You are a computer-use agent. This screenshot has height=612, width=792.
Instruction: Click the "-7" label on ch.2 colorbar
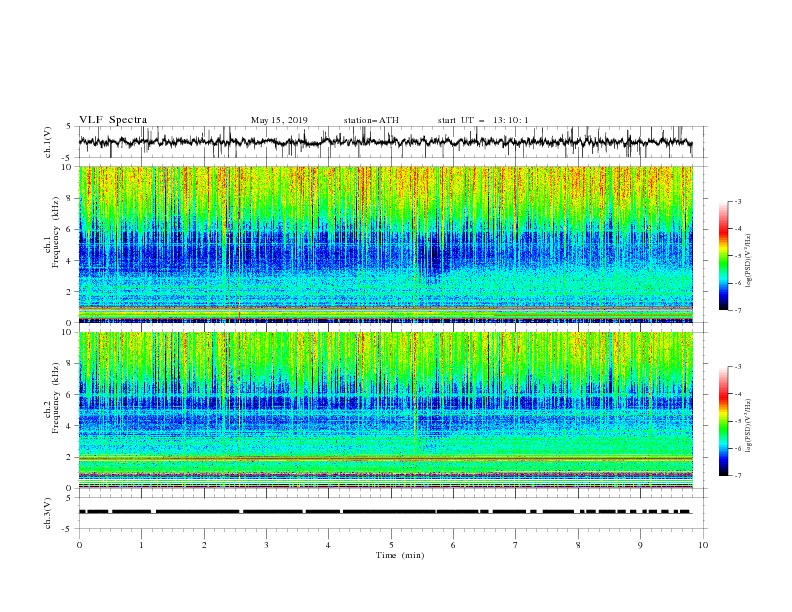click(737, 476)
